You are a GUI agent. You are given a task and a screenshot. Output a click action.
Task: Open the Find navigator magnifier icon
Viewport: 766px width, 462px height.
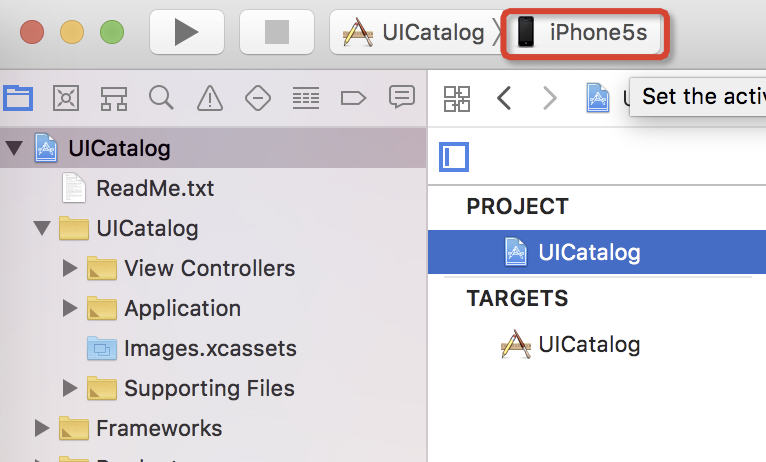coord(162,98)
